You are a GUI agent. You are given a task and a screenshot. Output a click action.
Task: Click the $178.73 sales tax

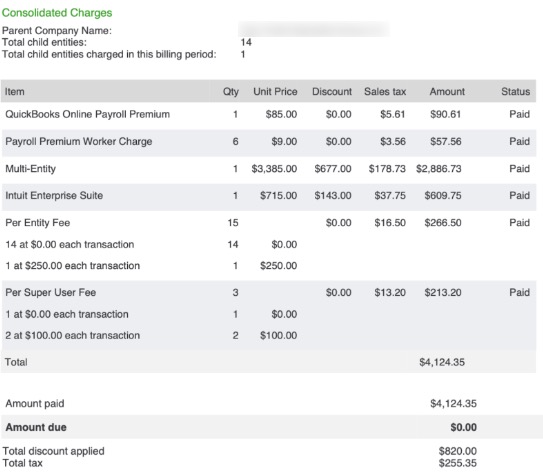coord(387,169)
